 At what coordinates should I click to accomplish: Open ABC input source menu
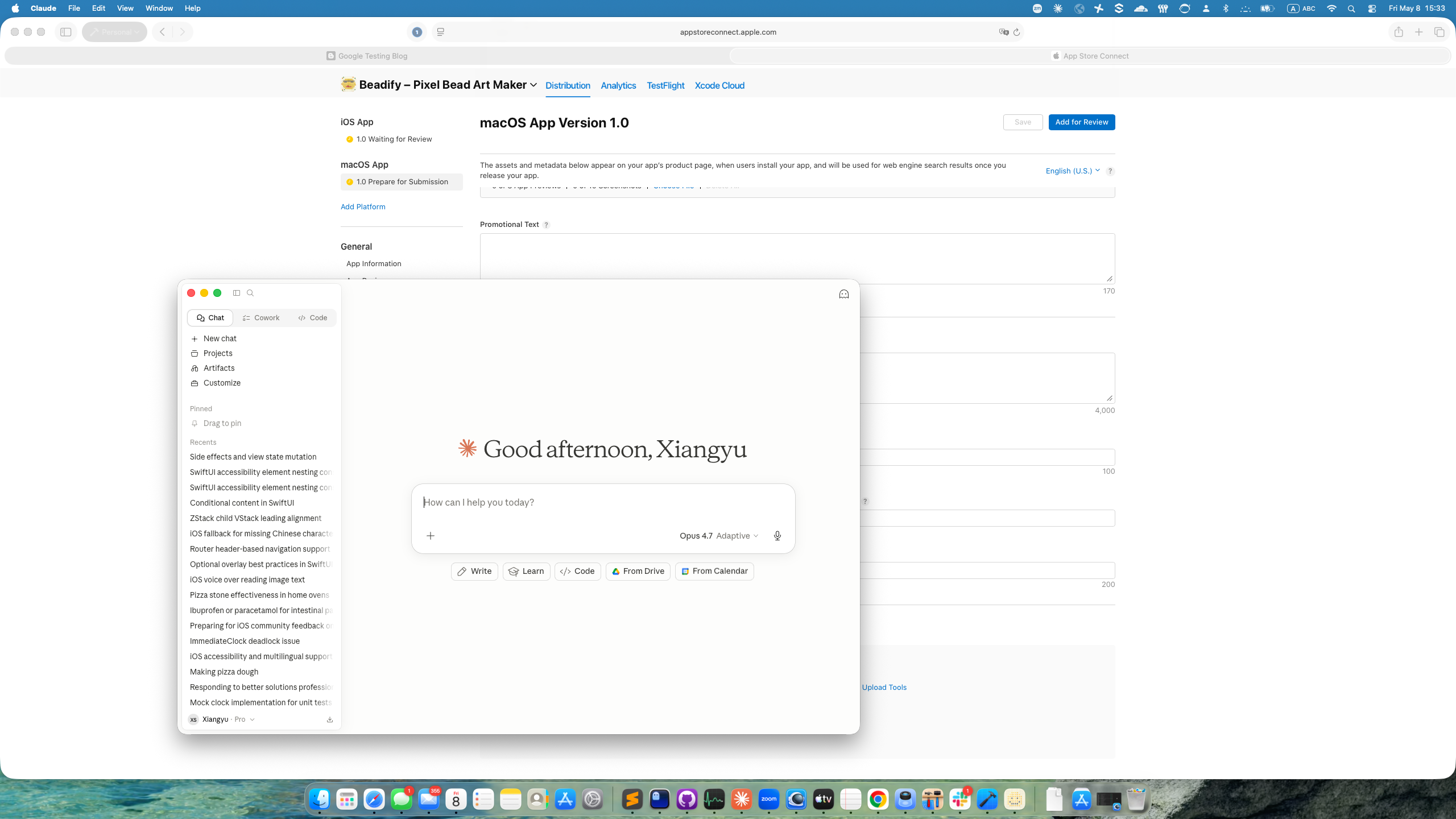tap(1301, 9)
